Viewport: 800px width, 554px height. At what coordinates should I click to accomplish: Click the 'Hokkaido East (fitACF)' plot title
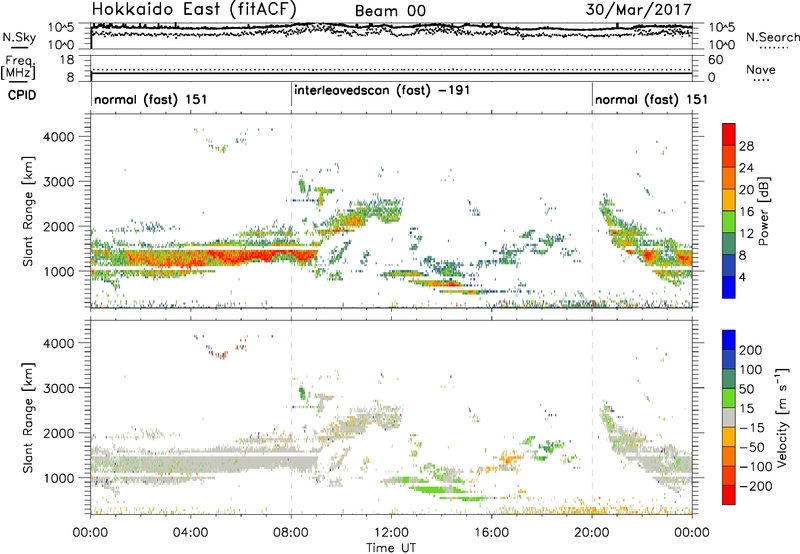(x=194, y=9)
